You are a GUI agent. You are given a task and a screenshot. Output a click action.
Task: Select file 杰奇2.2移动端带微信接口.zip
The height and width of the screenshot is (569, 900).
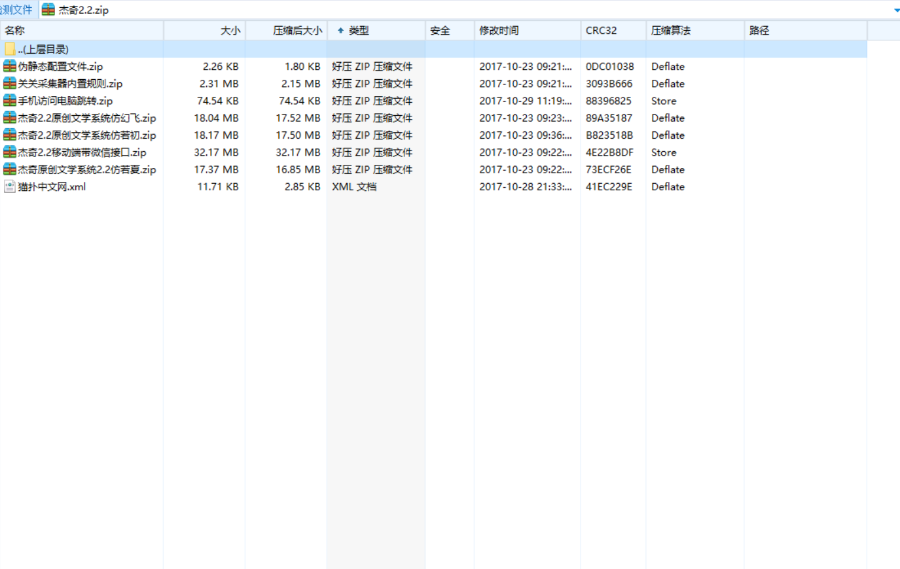pos(82,153)
